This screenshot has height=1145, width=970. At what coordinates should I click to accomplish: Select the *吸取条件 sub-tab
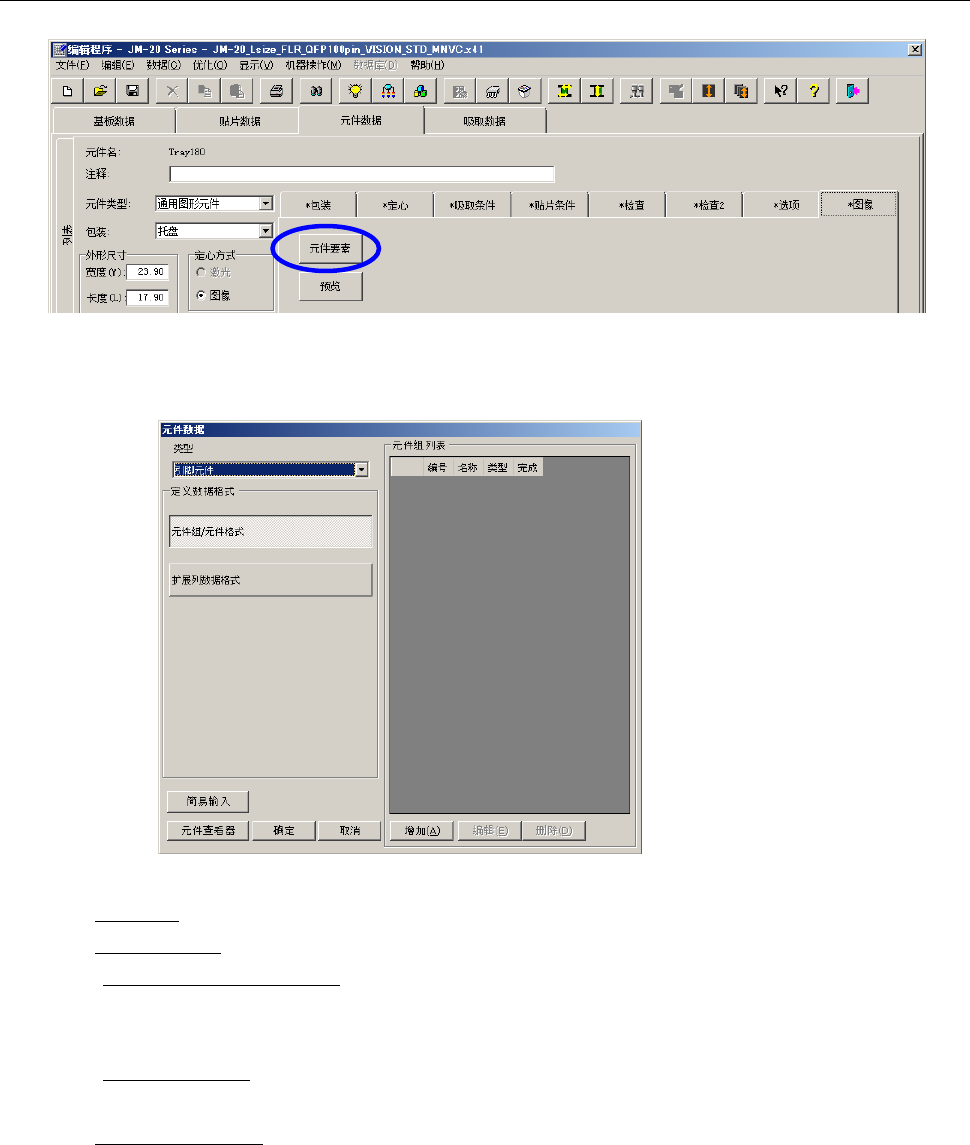473,205
